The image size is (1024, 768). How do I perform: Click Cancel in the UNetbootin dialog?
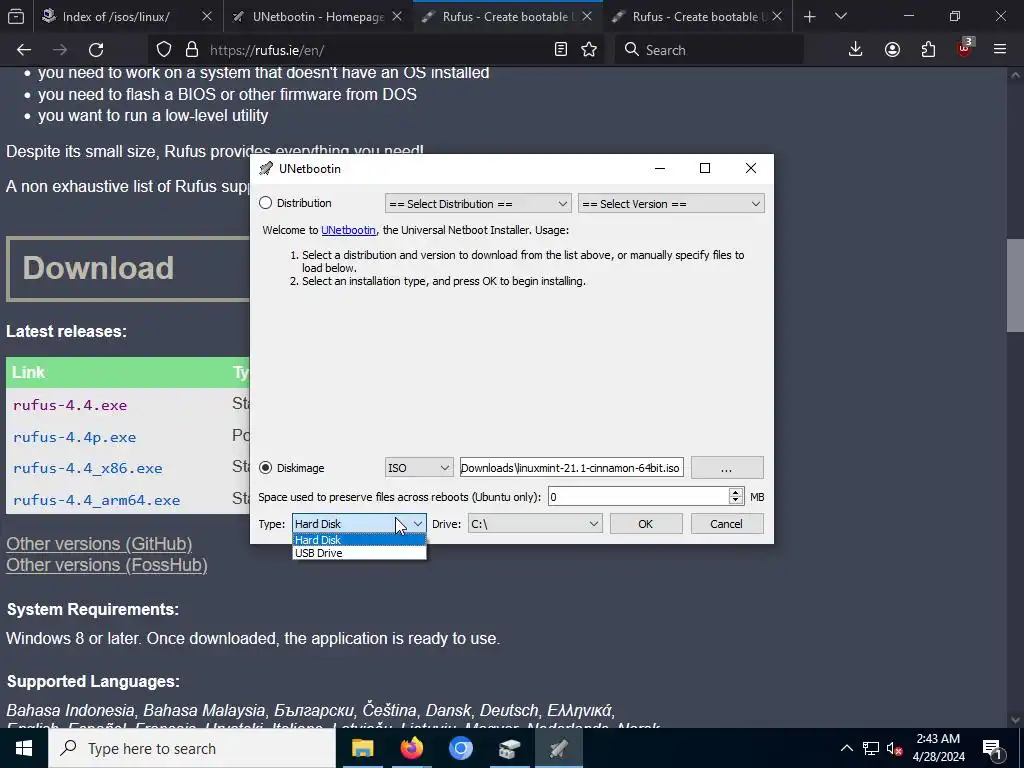(x=727, y=524)
